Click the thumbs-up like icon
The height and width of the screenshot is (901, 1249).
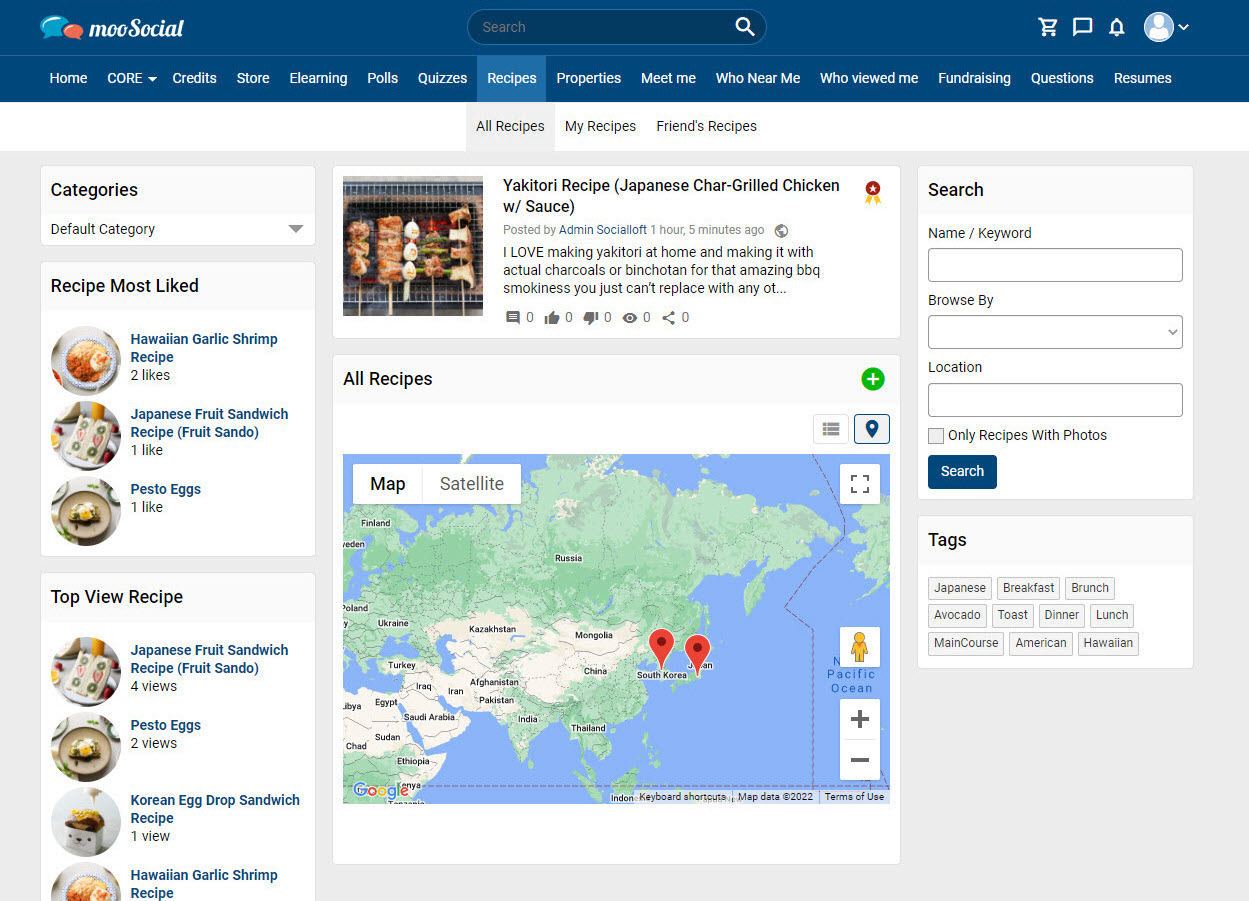pyautogui.click(x=552, y=318)
